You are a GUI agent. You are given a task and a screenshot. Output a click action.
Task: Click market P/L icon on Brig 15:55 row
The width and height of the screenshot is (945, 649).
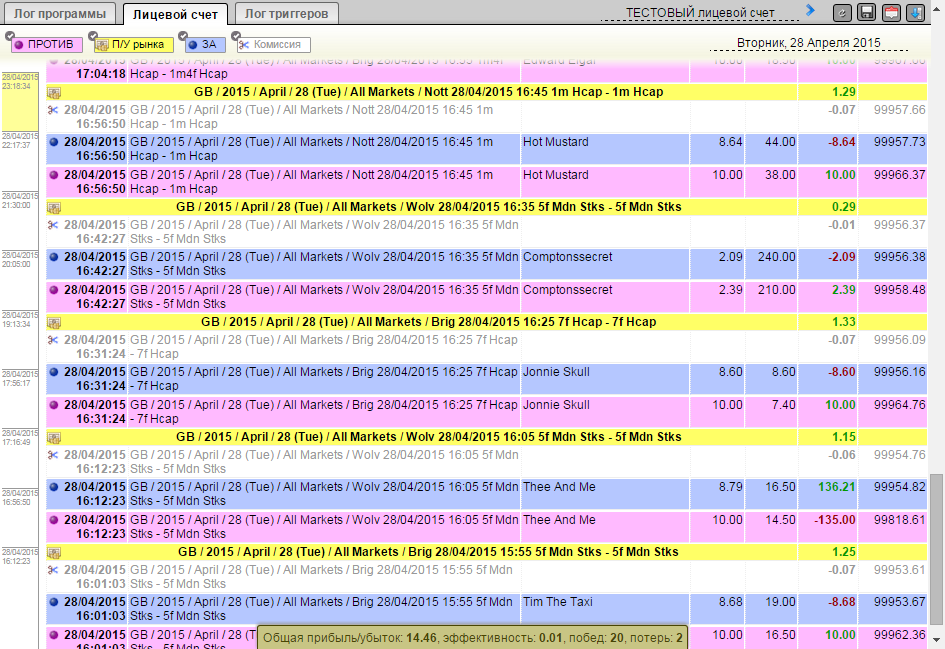54,553
